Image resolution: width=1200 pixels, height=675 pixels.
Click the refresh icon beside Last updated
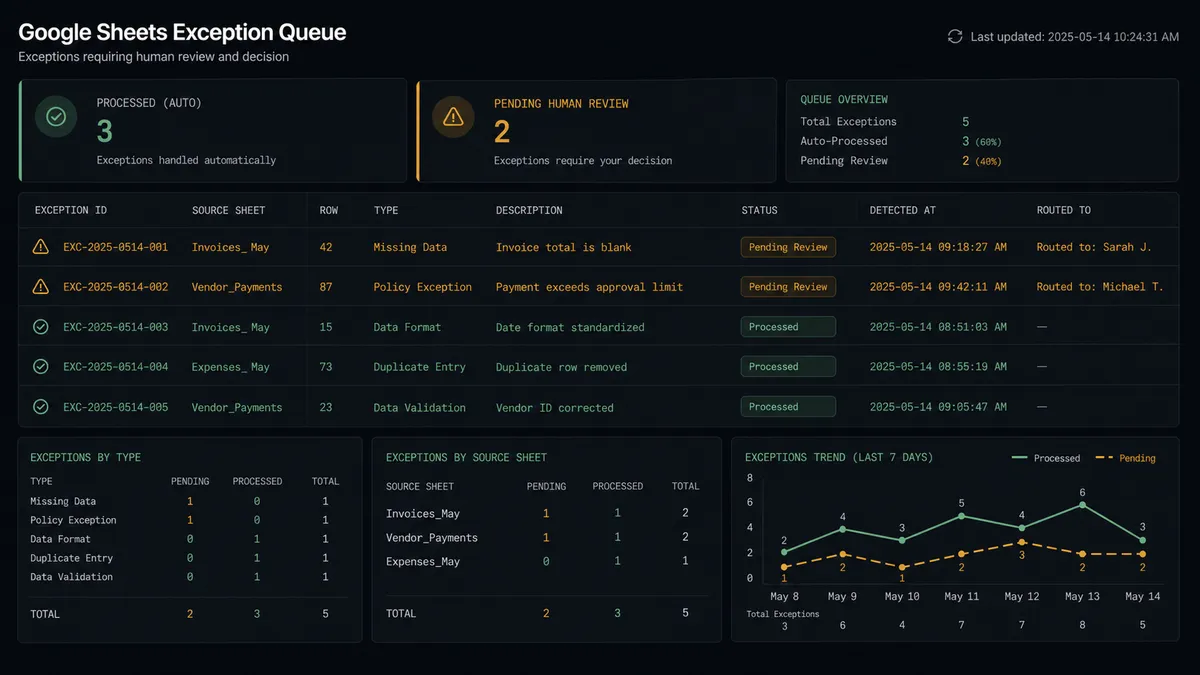pos(955,36)
